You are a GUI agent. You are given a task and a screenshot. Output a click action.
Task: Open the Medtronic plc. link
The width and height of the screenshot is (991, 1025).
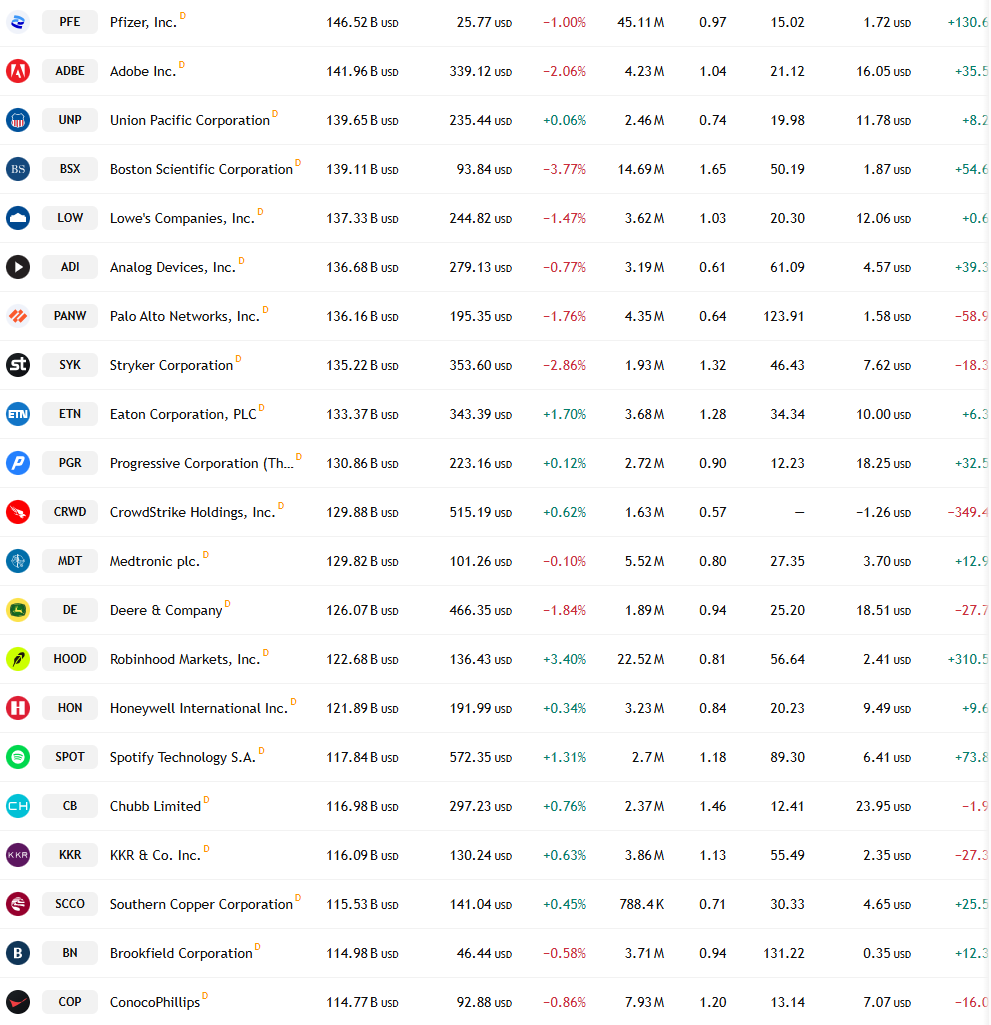155,562
